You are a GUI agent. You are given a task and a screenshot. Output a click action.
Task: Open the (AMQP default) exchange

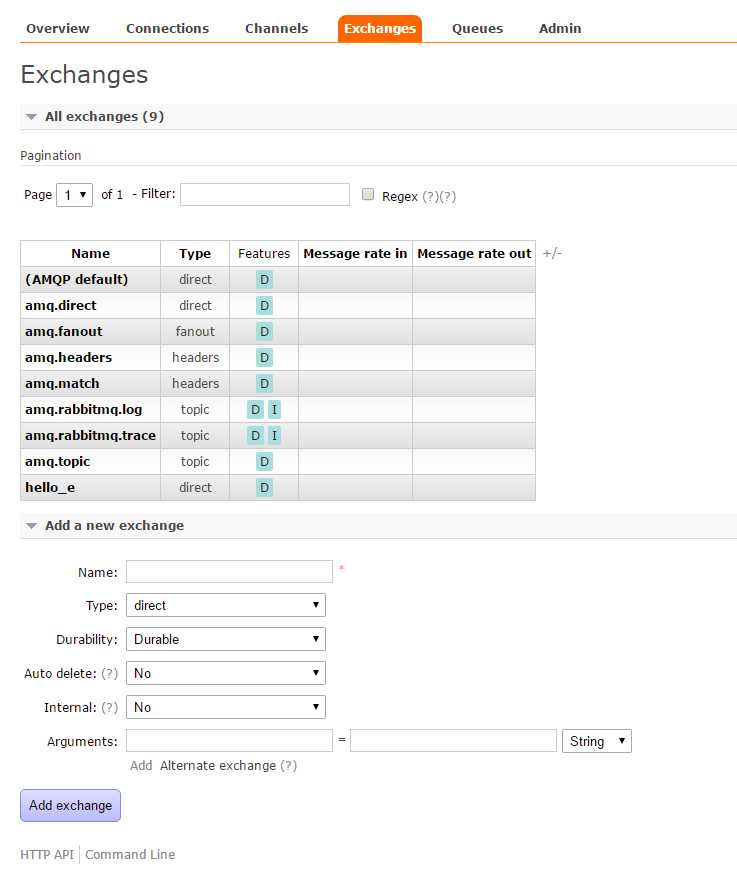[77, 279]
